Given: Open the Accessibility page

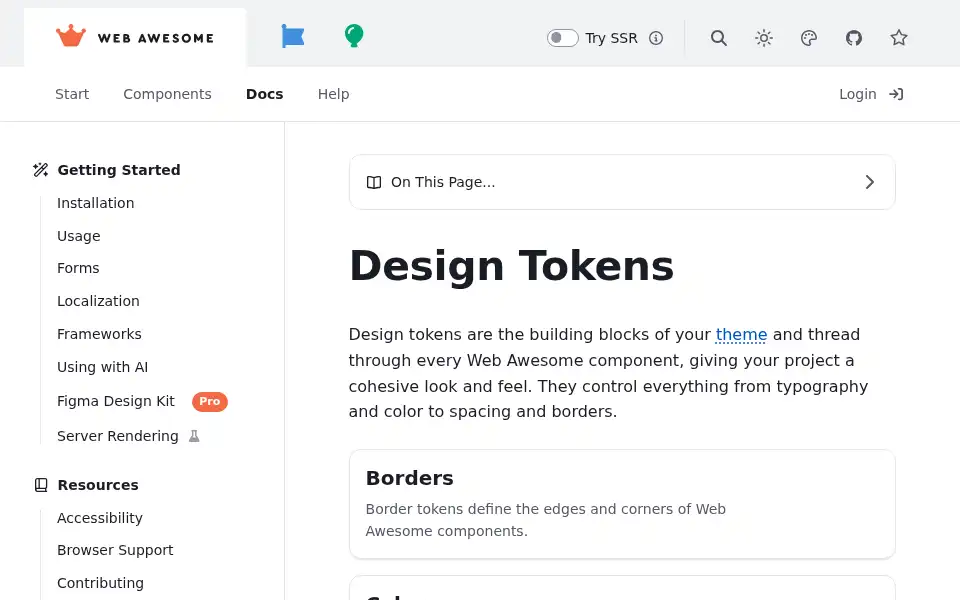Looking at the screenshot, I should (x=100, y=518).
